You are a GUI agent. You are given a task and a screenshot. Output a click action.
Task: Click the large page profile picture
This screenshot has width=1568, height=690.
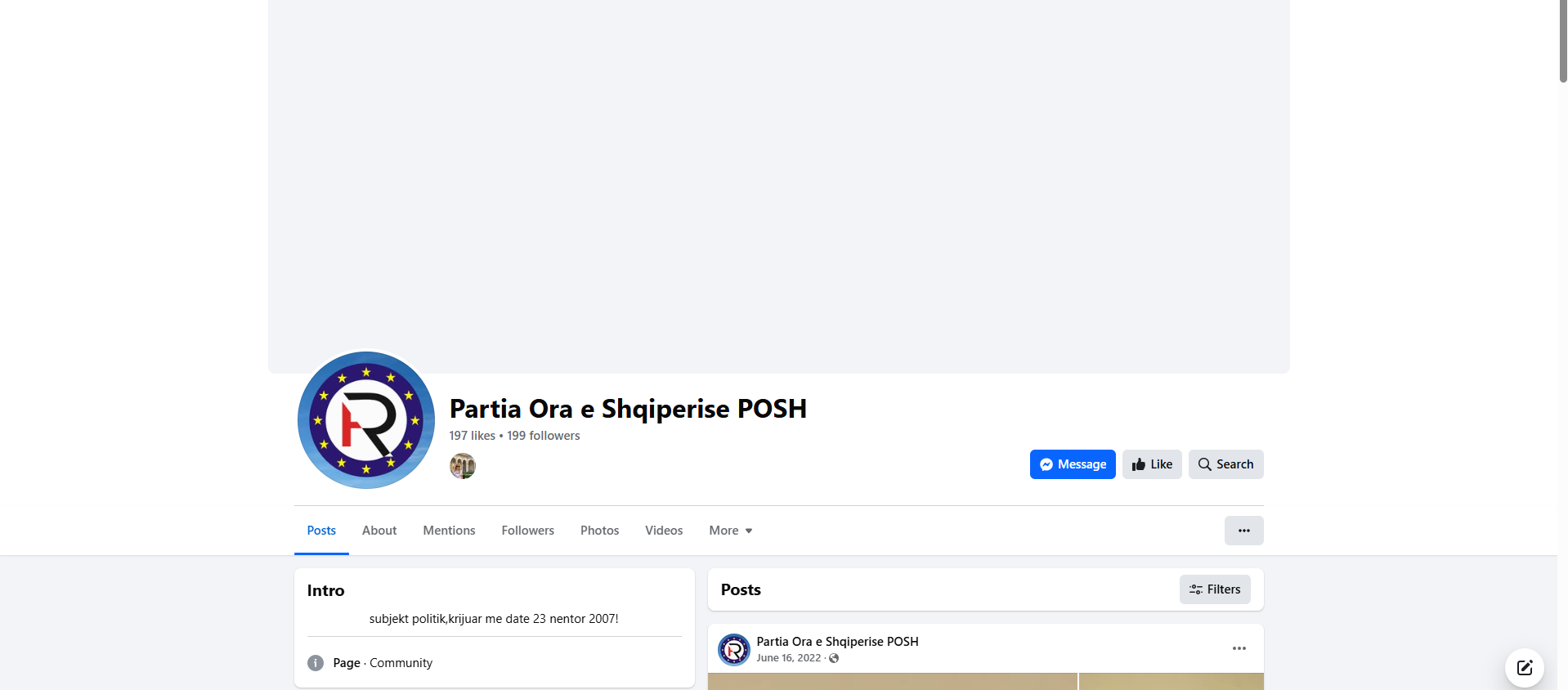click(x=366, y=420)
